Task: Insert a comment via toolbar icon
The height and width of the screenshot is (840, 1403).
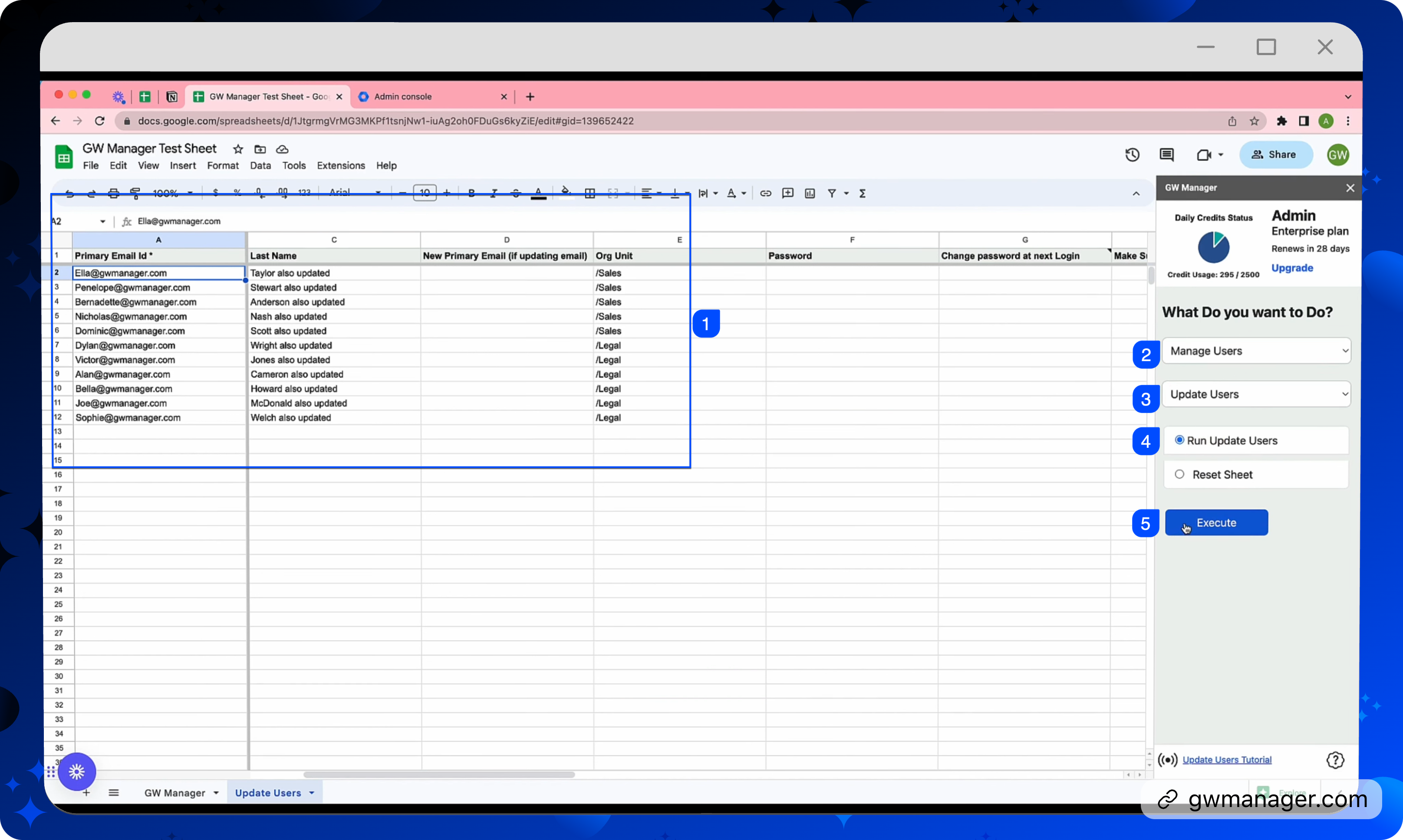Action: [x=787, y=194]
